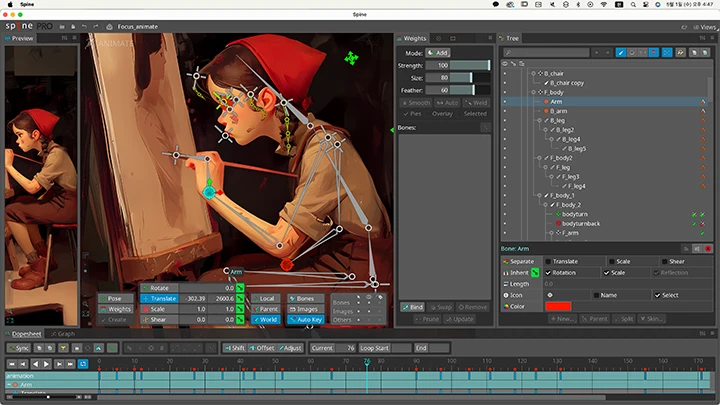
Task: Click the yellow filter icon in dopesheet toolbar
Action: [63, 348]
